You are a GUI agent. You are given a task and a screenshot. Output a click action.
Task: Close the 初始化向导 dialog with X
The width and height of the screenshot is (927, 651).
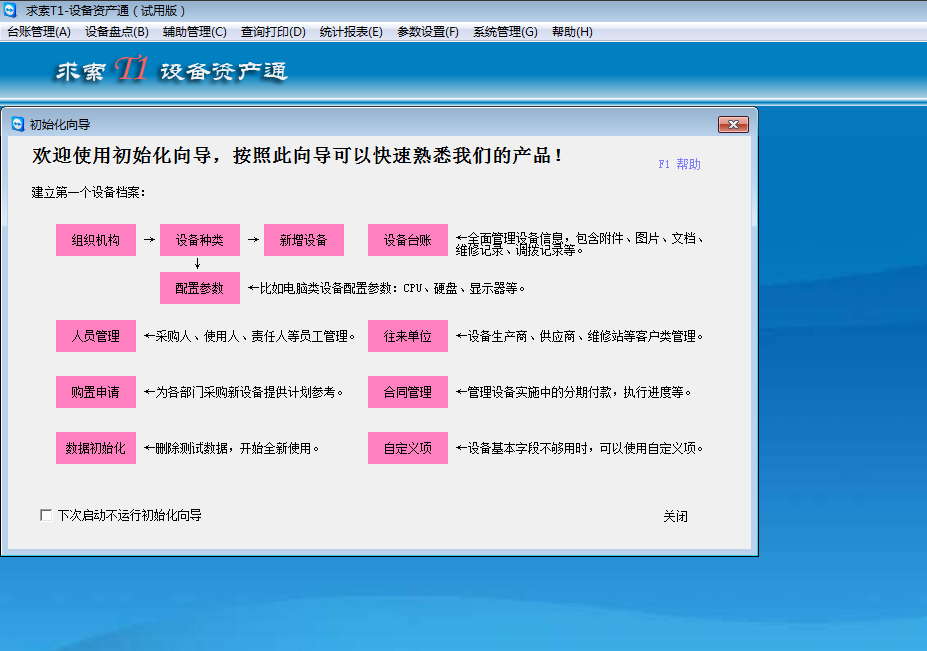click(x=733, y=124)
